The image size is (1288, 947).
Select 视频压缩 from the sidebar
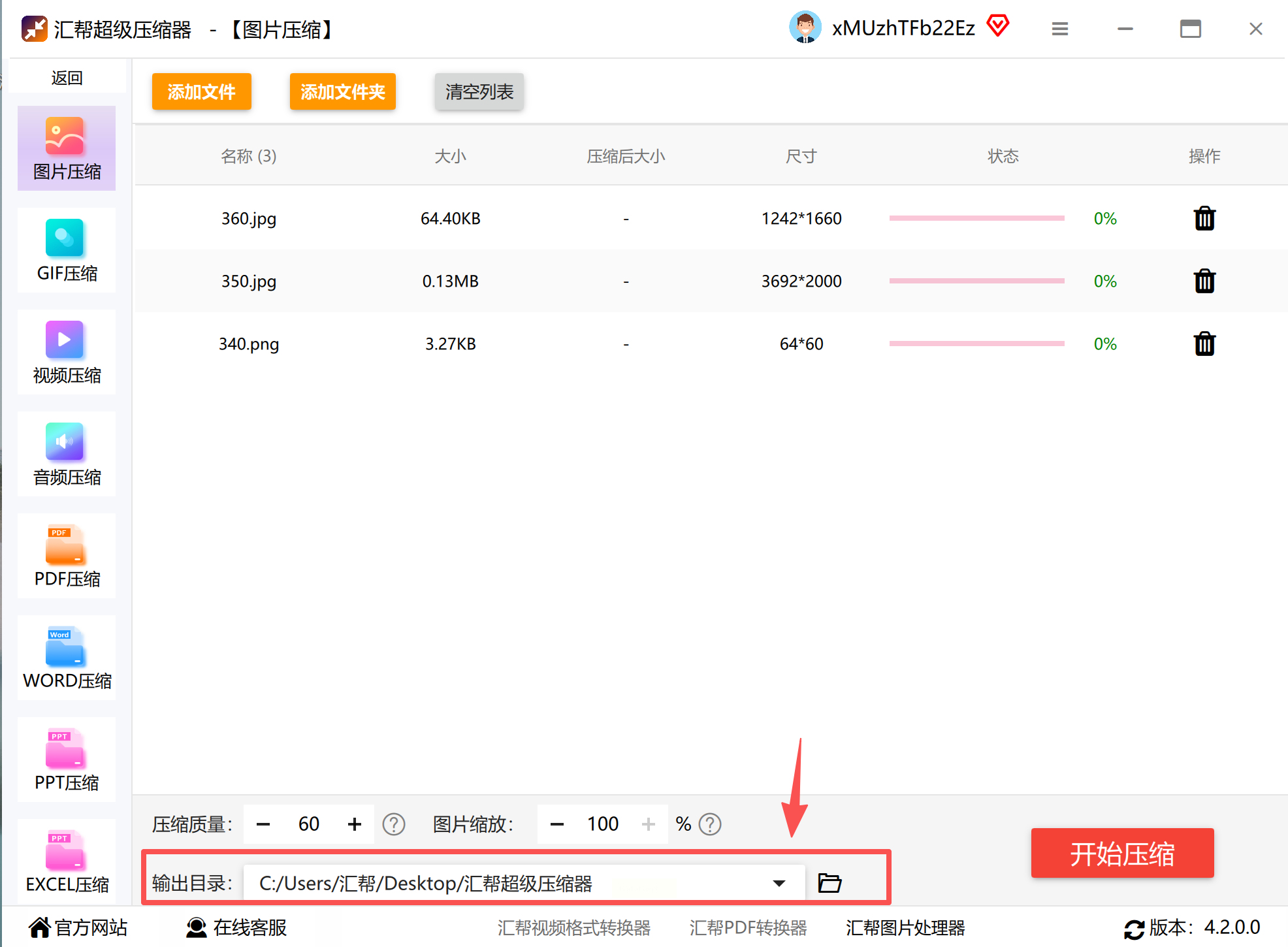coord(67,353)
